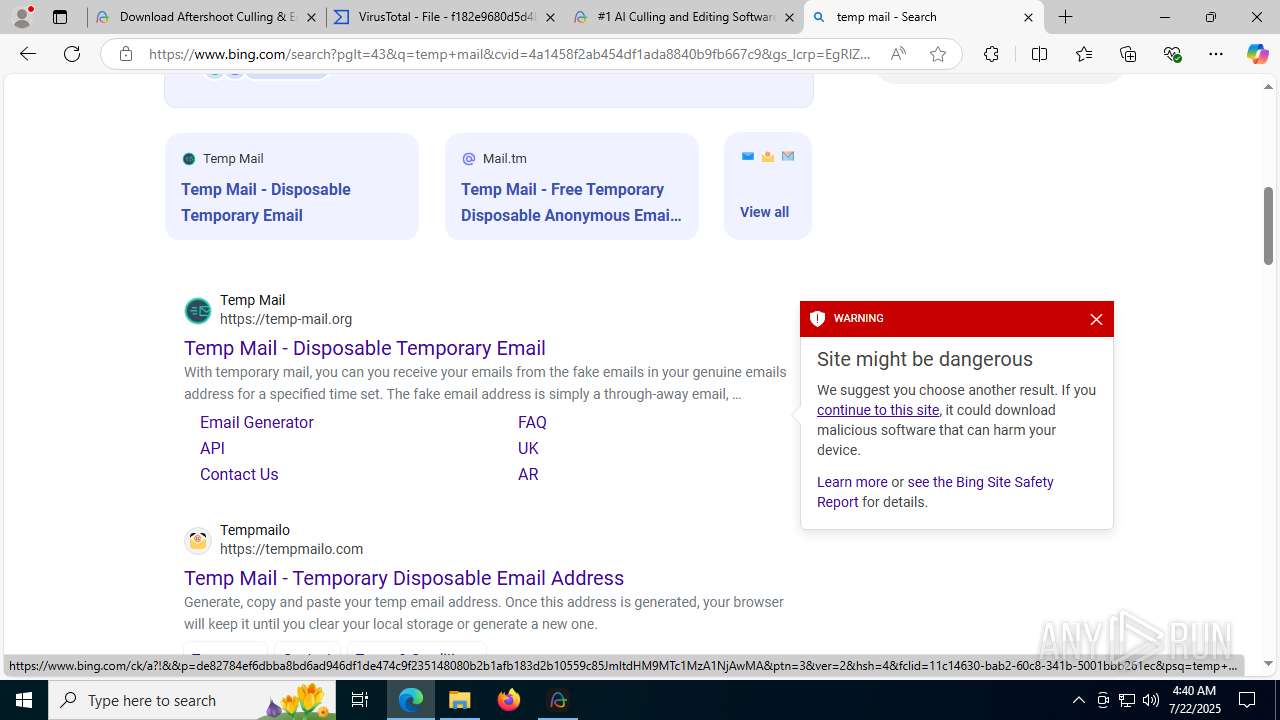Open Windows Start menu
1280x720 pixels.
tap(24, 700)
